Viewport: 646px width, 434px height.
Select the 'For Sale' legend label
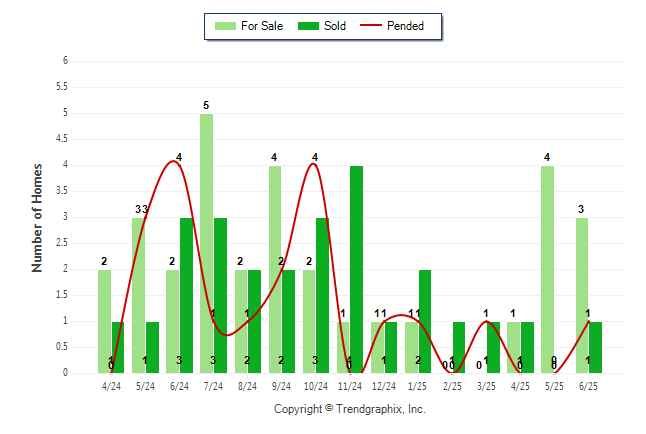point(262,26)
